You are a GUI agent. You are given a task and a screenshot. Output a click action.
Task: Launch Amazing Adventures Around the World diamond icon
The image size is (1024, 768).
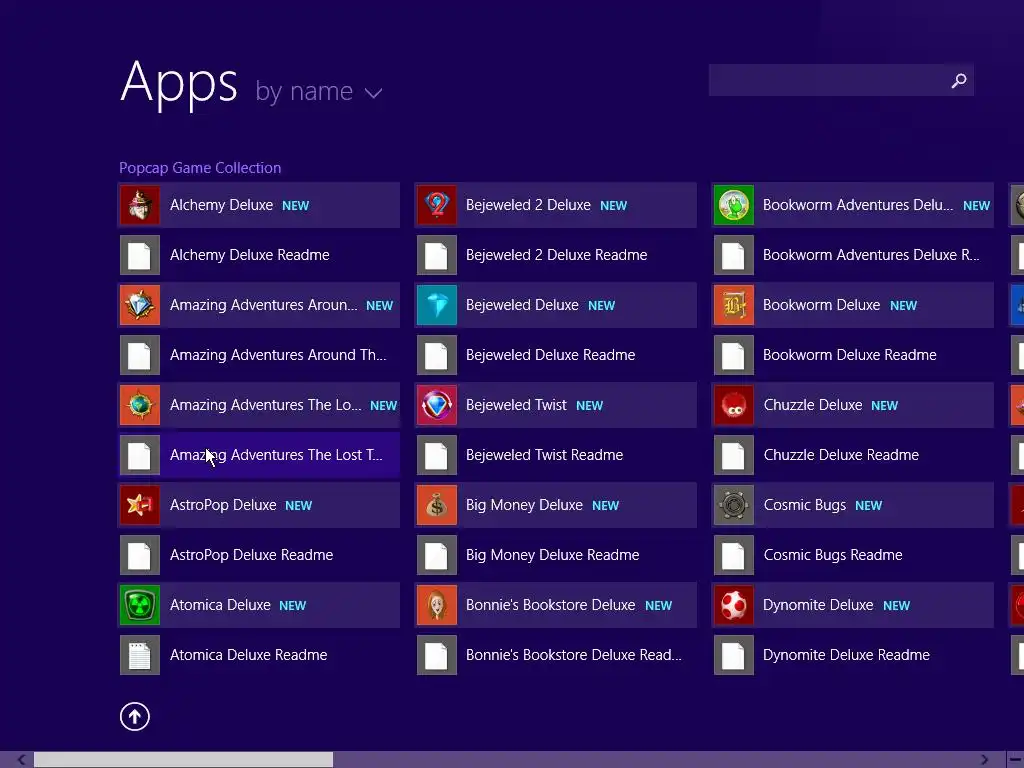point(140,305)
